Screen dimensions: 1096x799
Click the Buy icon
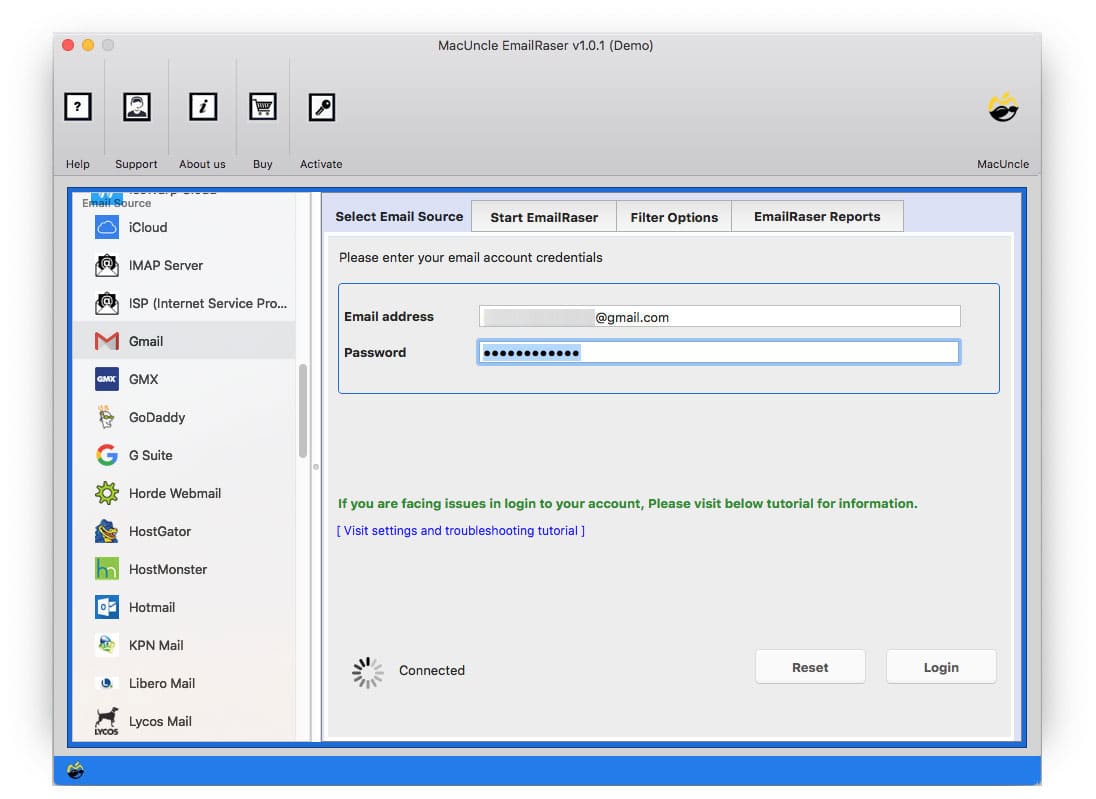coord(262,106)
